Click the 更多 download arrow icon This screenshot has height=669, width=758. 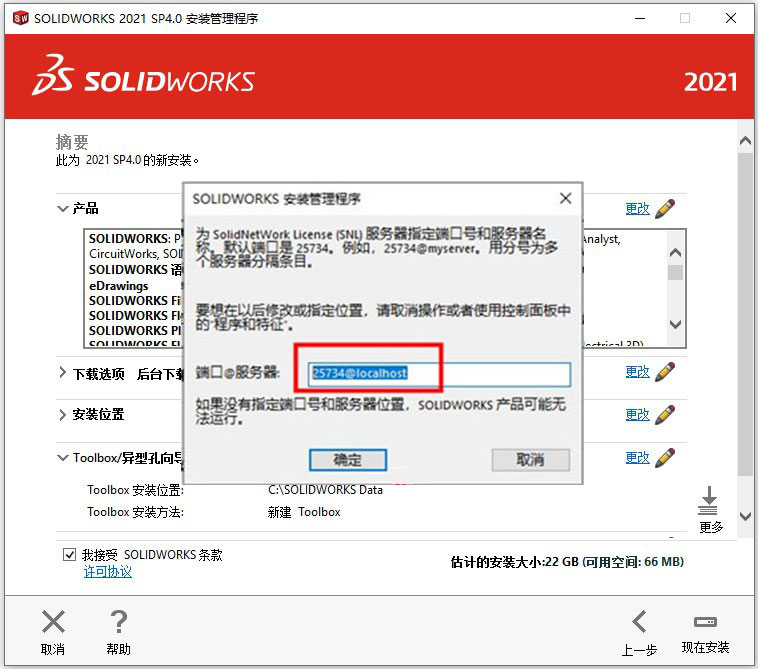click(x=708, y=501)
